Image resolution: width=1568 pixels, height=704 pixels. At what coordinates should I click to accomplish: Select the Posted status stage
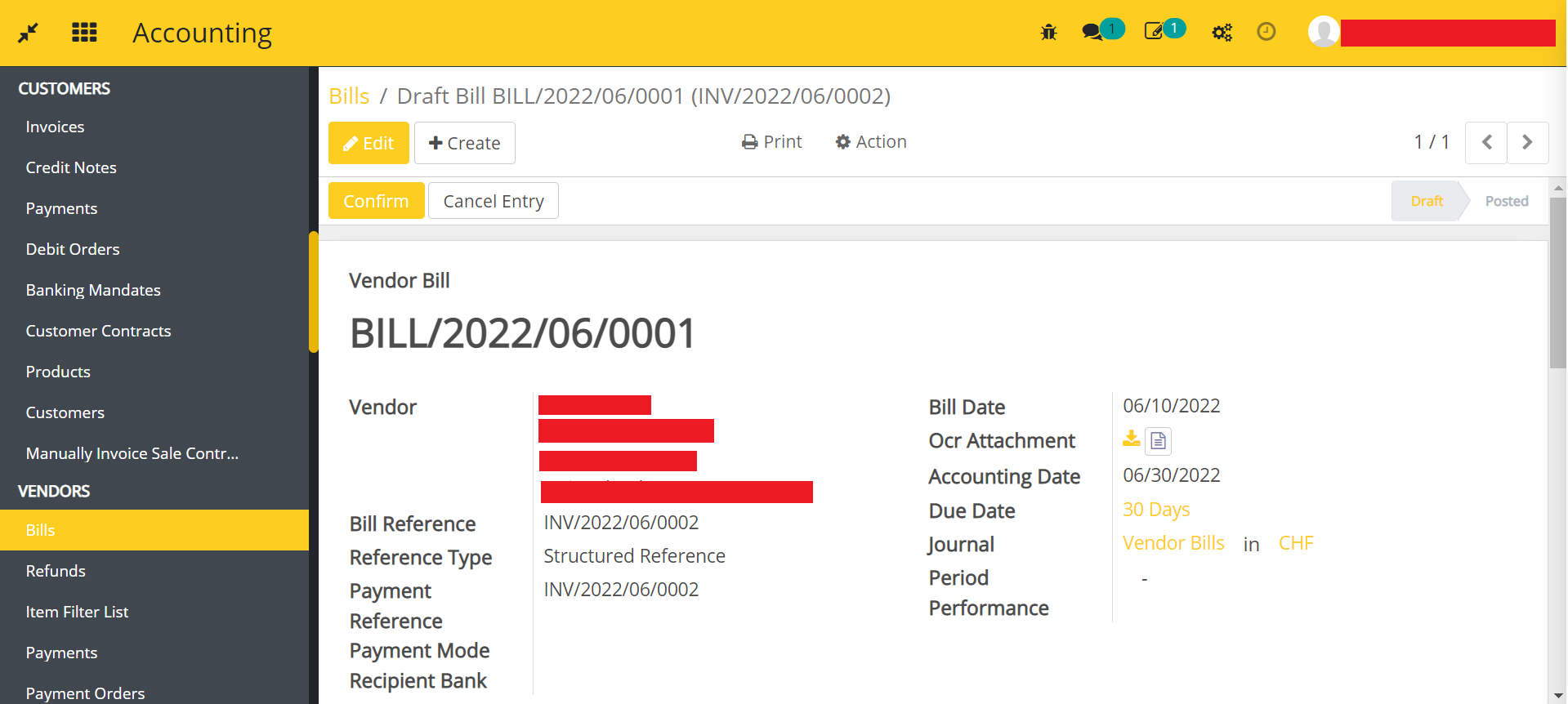(1506, 201)
